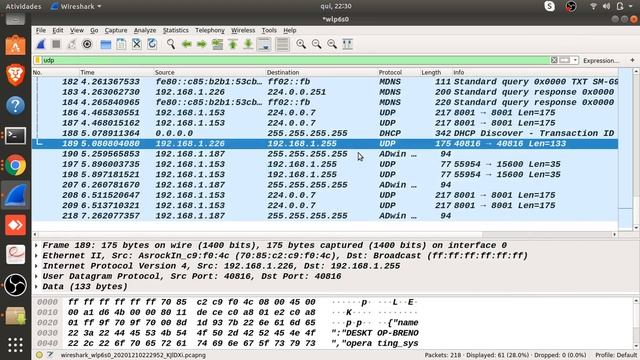Select packet 197 UDP 55954 row
640x360 pixels.
click(x=325, y=164)
